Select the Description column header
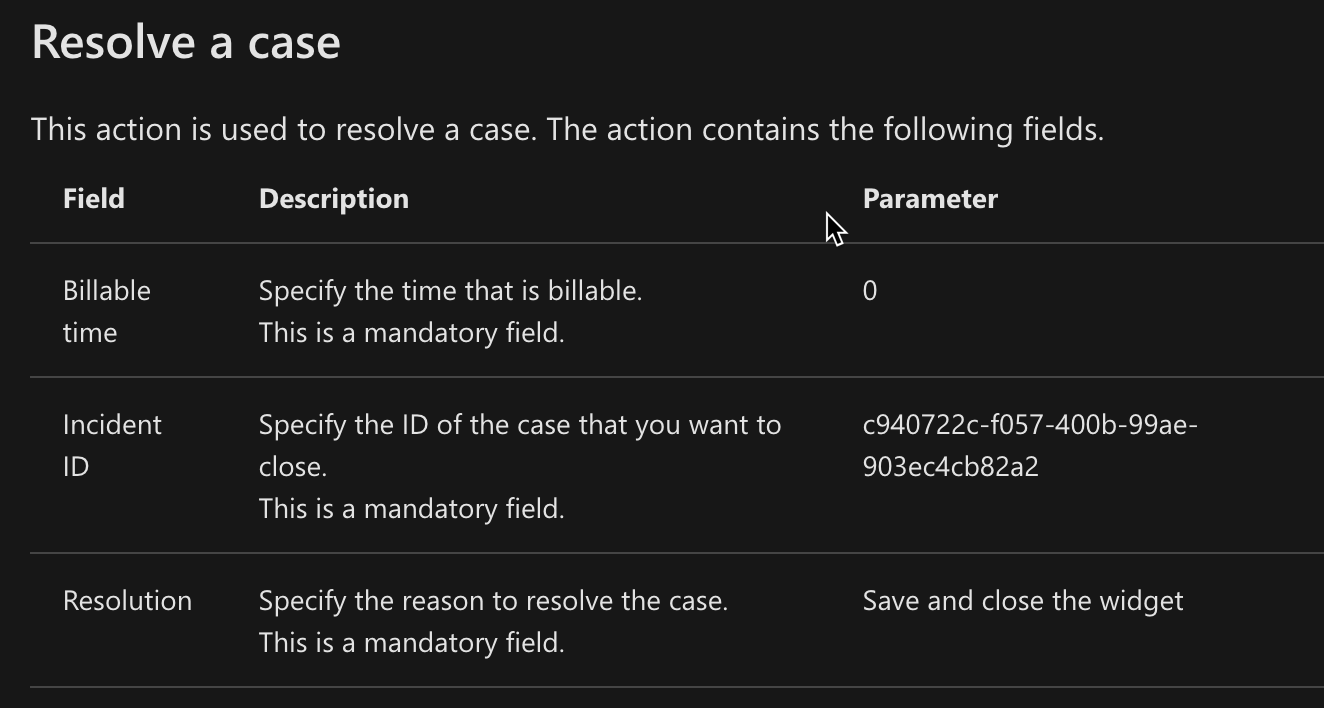This screenshot has width=1324, height=708. pyautogui.click(x=334, y=199)
